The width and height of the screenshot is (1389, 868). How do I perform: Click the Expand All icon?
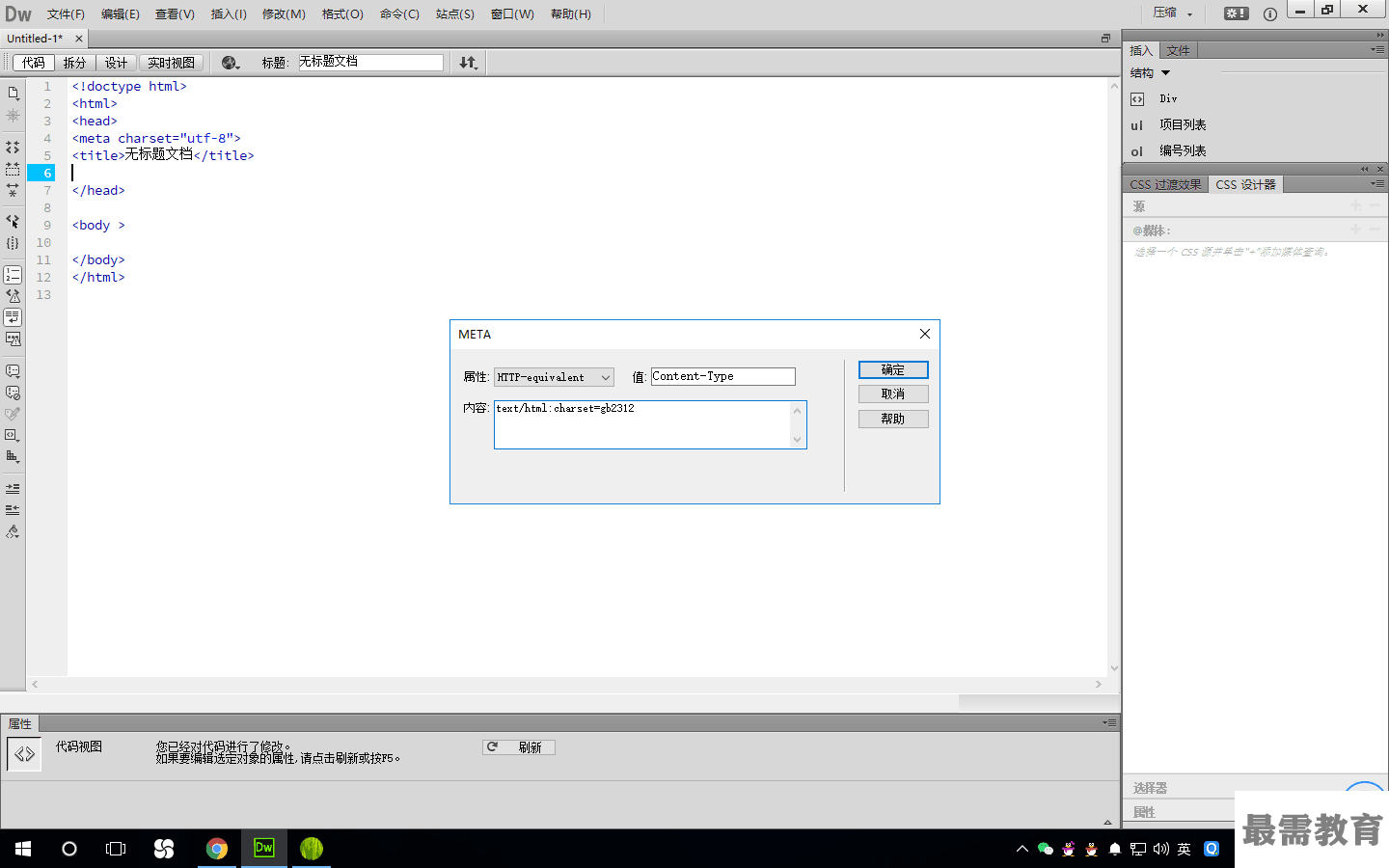pyautogui.click(x=13, y=190)
